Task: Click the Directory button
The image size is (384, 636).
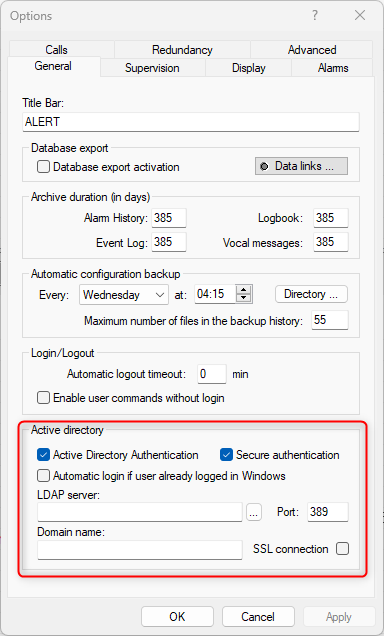Action: [311, 294]
